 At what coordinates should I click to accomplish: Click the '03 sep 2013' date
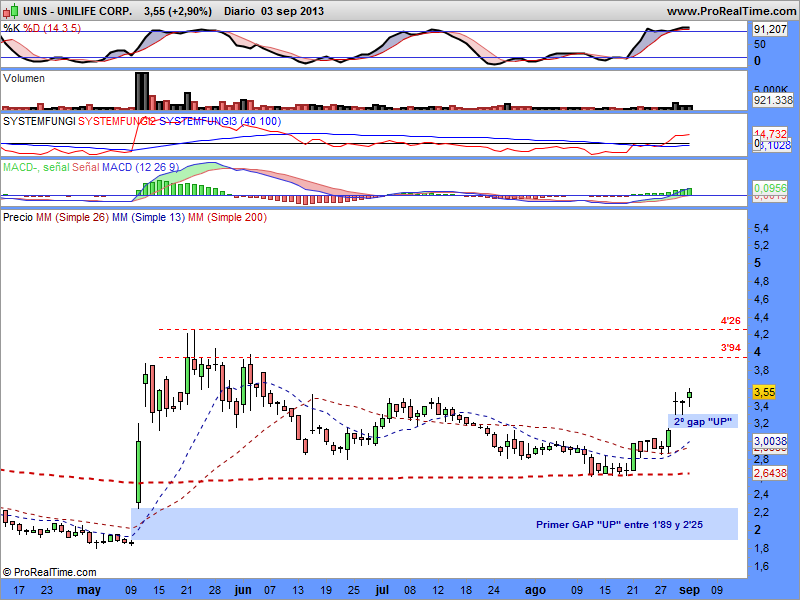[x=292, y=11]
